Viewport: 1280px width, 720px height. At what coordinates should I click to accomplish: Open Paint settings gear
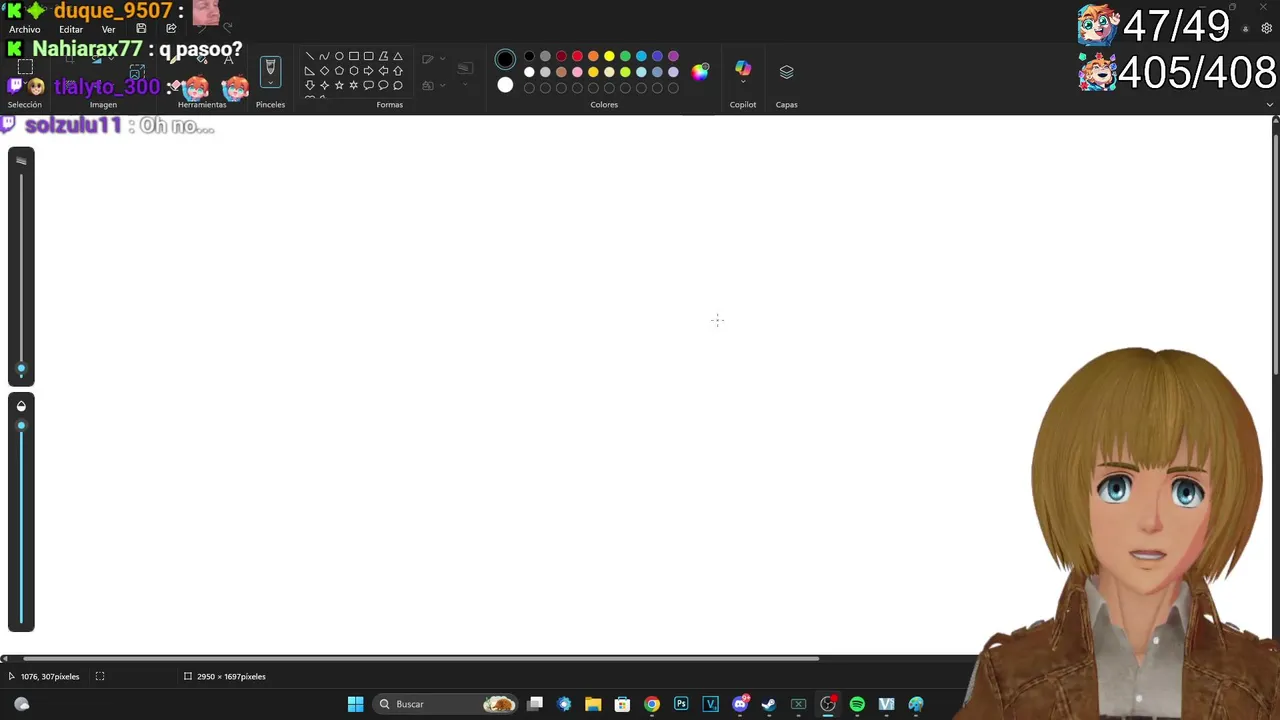(1267, 29)
